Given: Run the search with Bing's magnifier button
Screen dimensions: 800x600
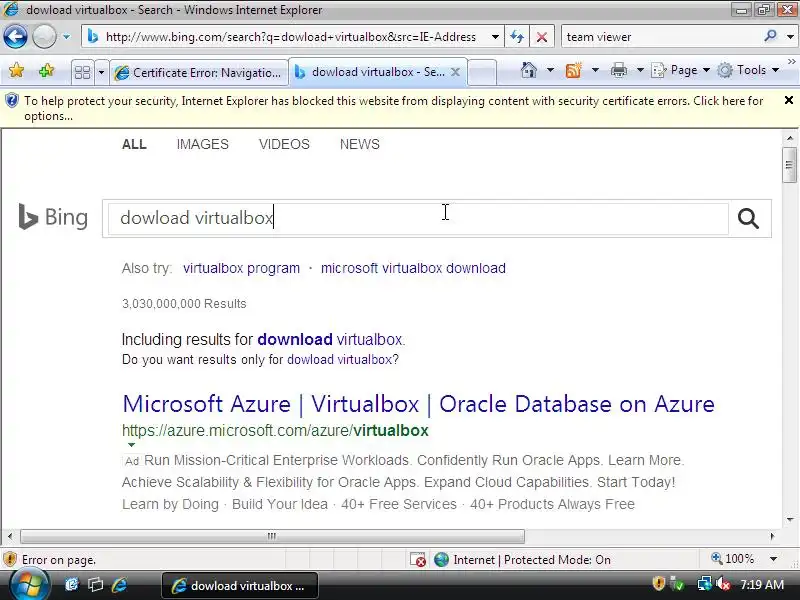Looking at the screenshot, I should (748, 218).
